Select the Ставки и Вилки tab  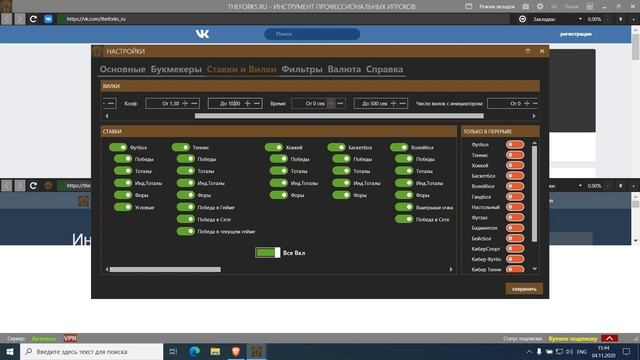tap(242, 69)
